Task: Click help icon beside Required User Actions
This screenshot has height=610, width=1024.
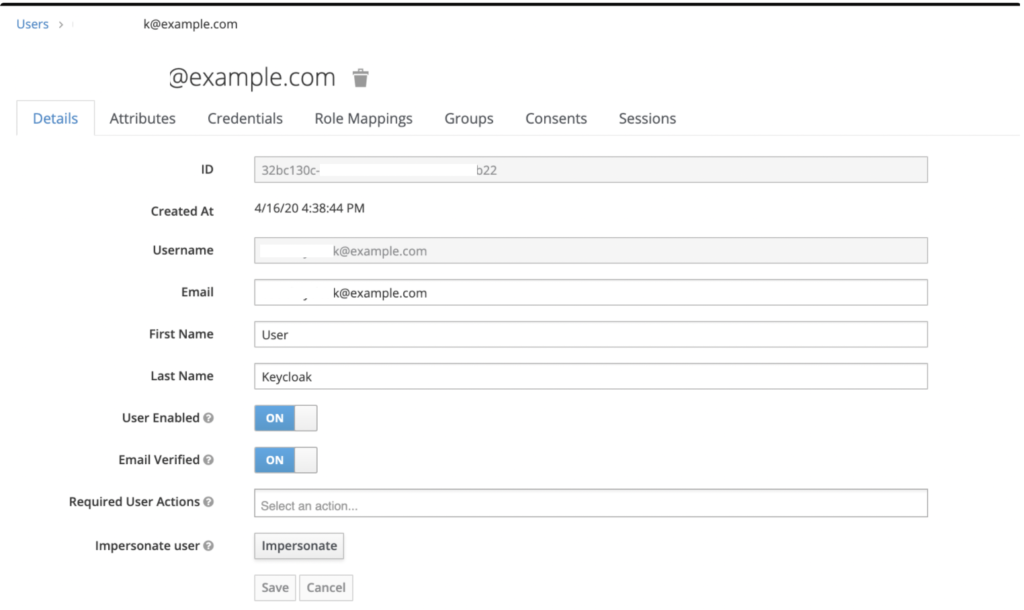Action: [x=208, y=502]
